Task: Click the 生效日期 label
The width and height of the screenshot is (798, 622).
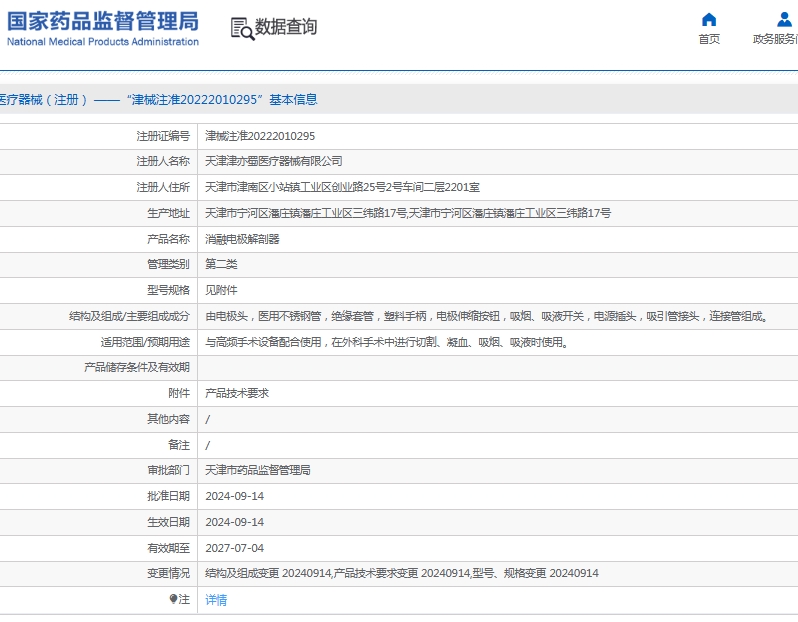Action: point(168,522)
